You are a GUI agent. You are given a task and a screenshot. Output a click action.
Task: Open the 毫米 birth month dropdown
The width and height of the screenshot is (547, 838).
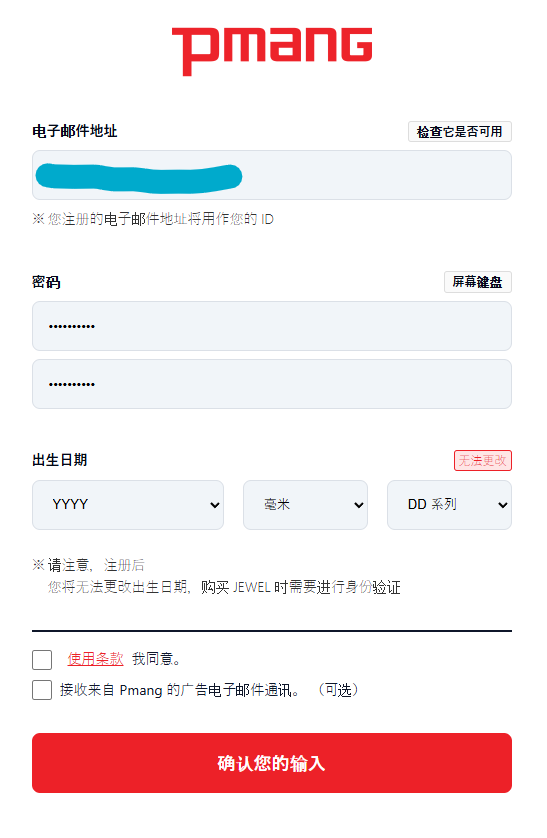[x=305, y=505]
